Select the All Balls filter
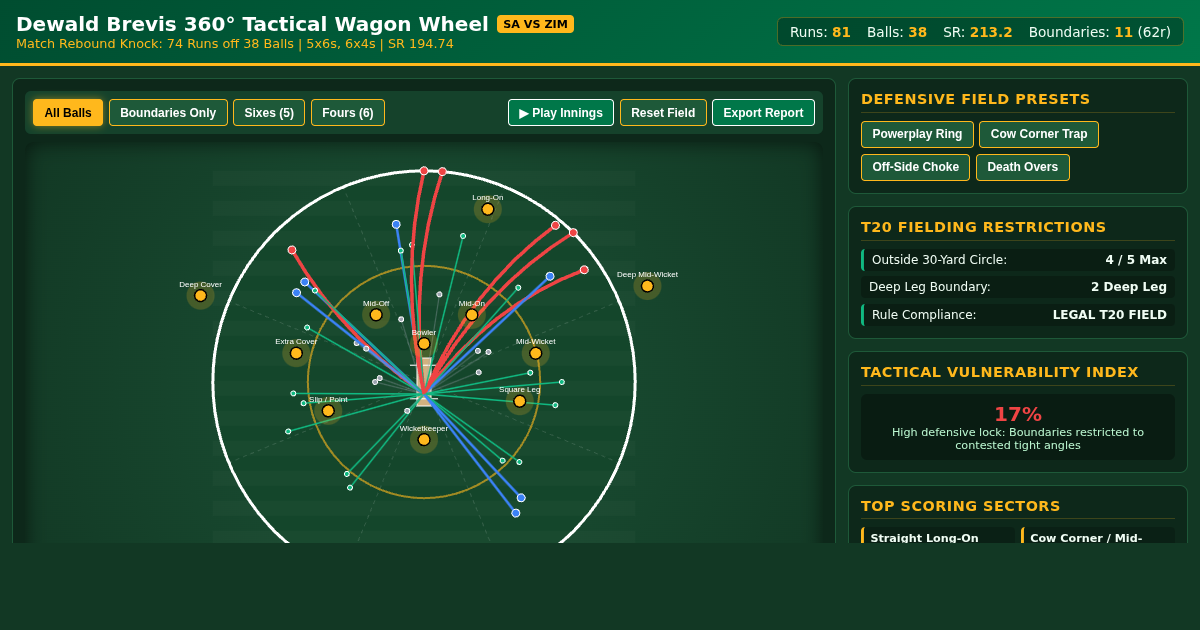Screen dimensions: 1200x630 [x=68, y=113]
